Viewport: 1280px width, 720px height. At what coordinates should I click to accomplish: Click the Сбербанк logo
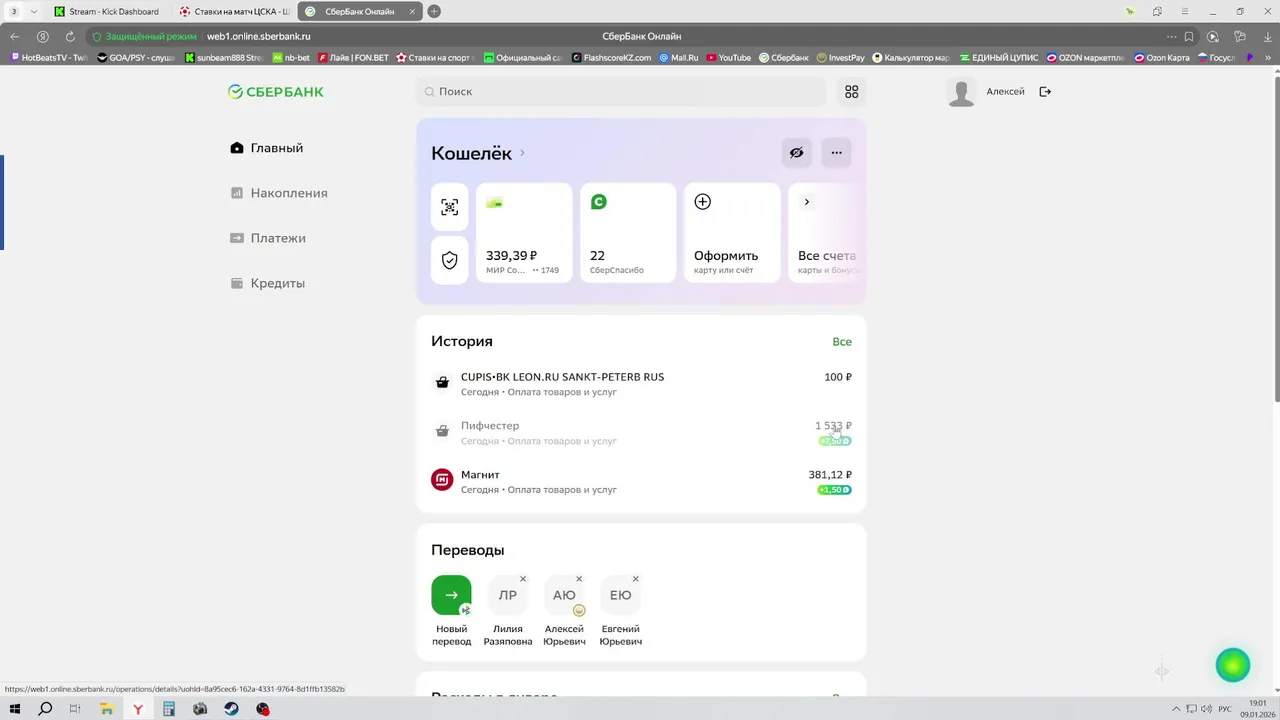tap(276, 92)
